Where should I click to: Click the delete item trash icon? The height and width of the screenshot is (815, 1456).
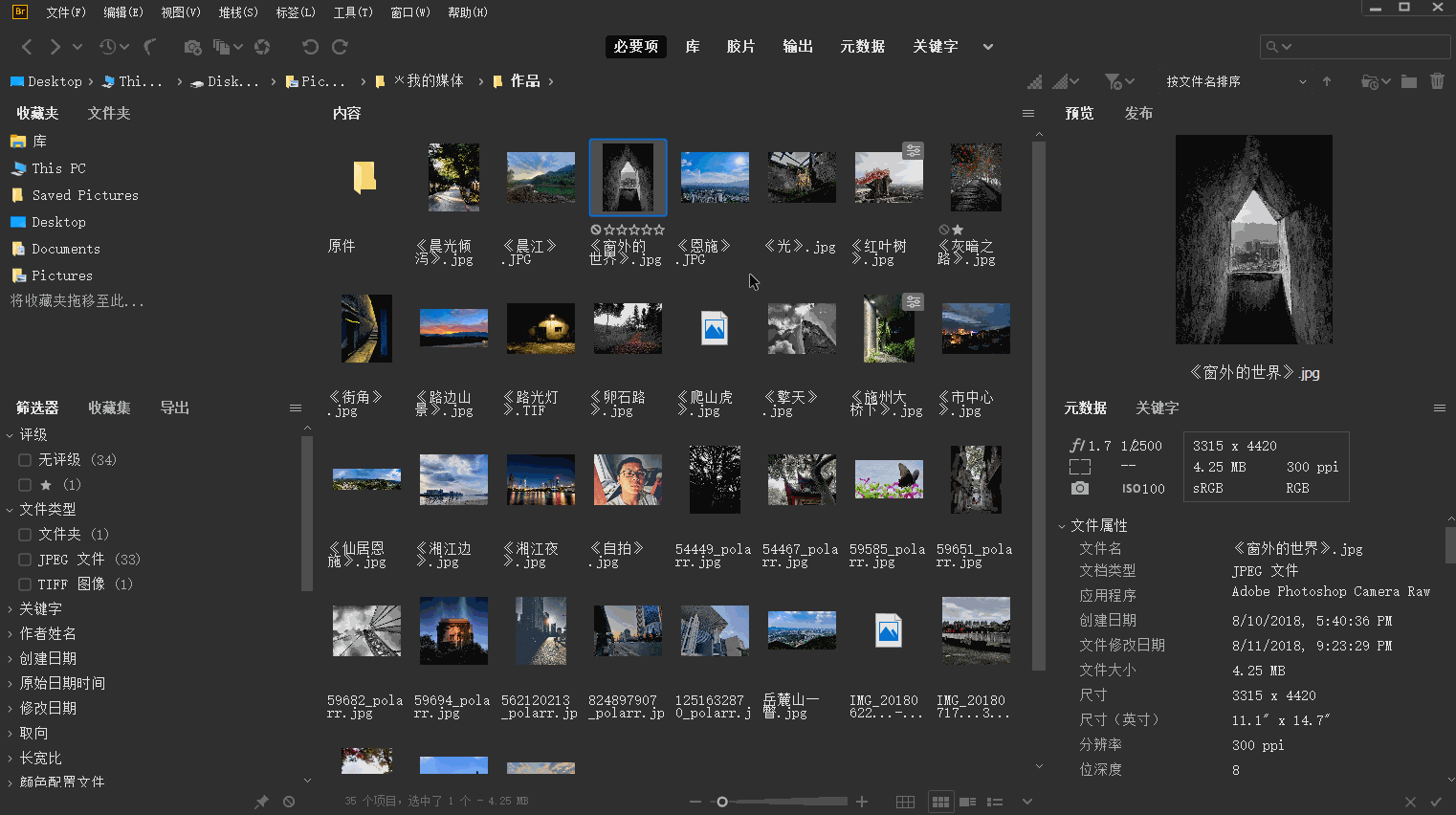(1438, 81)
